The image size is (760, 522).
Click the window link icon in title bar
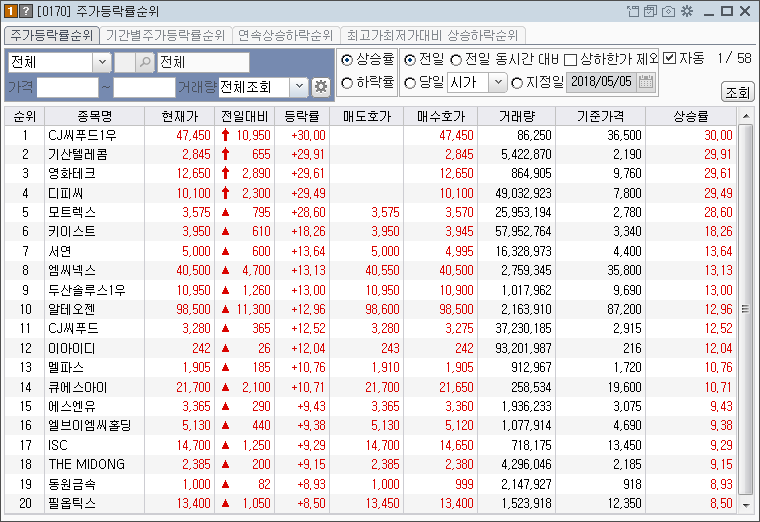coord(633,11)
